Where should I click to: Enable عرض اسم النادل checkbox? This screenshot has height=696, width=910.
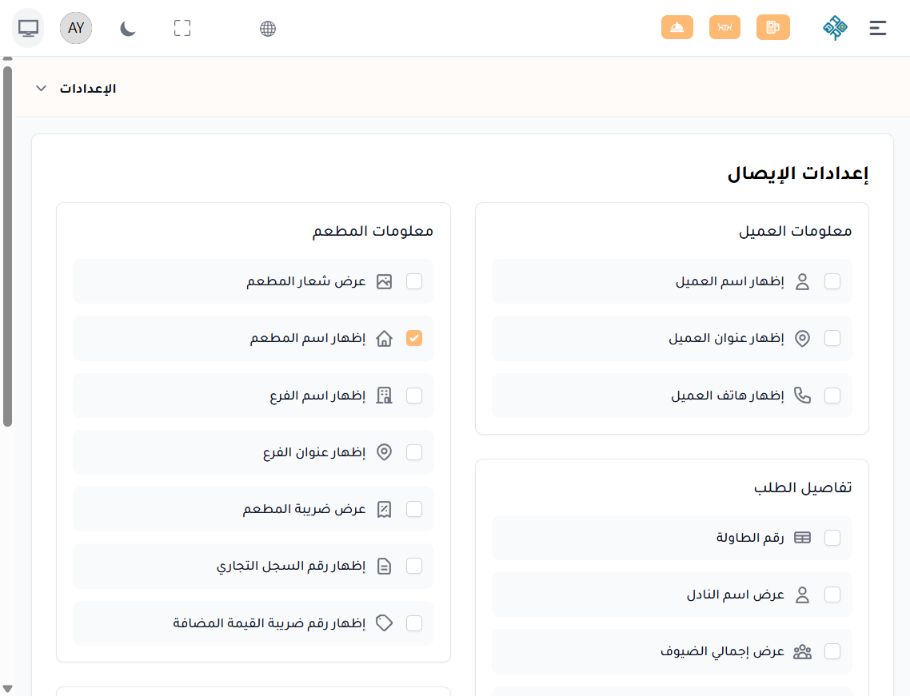pos(832,594)
